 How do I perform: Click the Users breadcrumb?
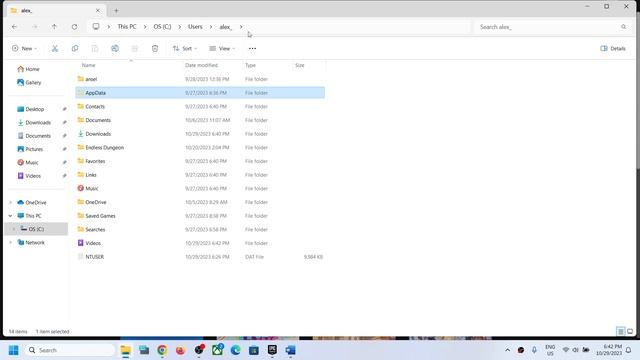[x=195, y=27]
